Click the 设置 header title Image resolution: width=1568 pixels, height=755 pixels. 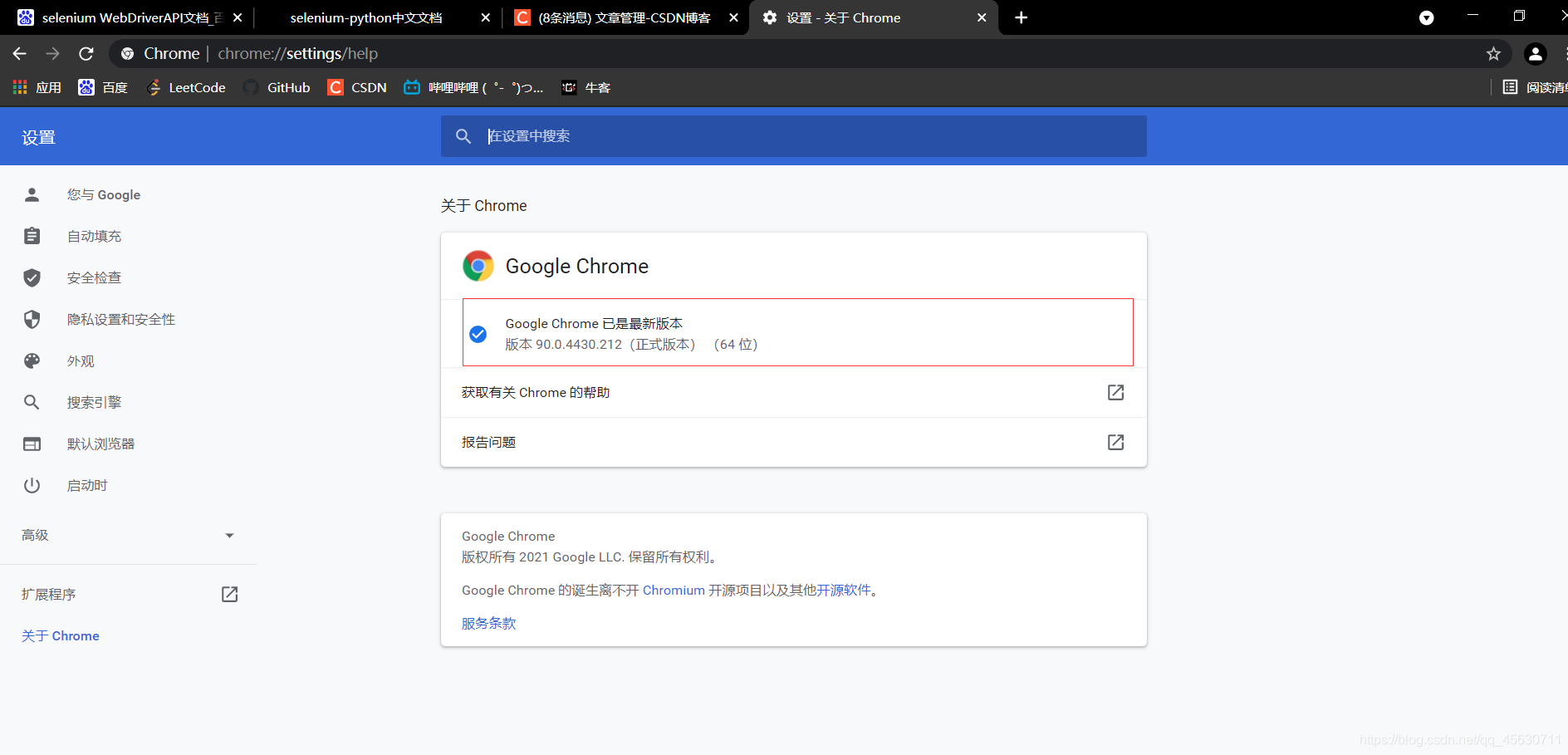pos(38,137)
